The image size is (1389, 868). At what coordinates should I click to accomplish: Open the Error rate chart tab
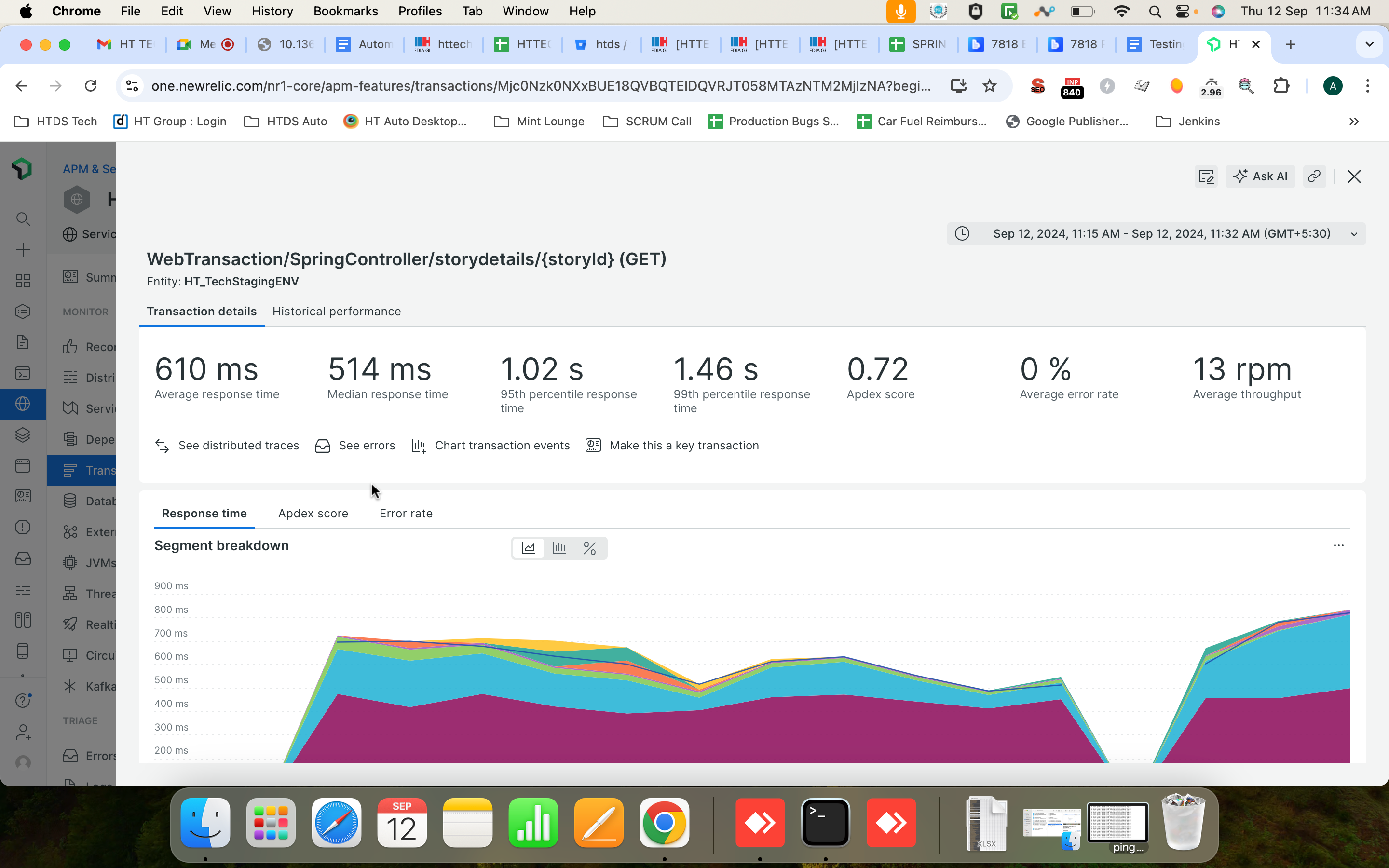point(406,513)
